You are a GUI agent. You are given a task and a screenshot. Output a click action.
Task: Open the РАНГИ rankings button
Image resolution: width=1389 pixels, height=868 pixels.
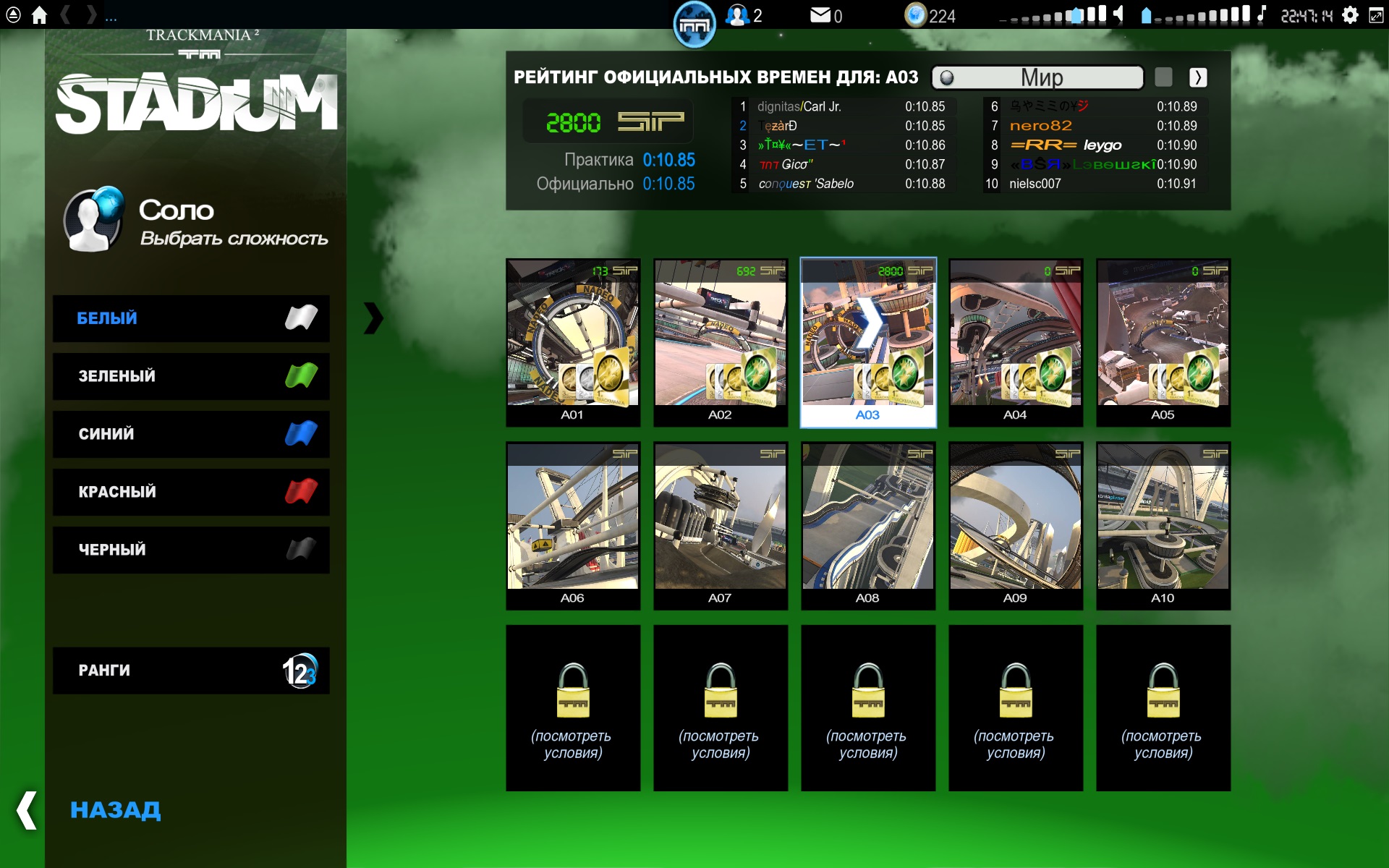pyautogui.click(x=191, y=671)
